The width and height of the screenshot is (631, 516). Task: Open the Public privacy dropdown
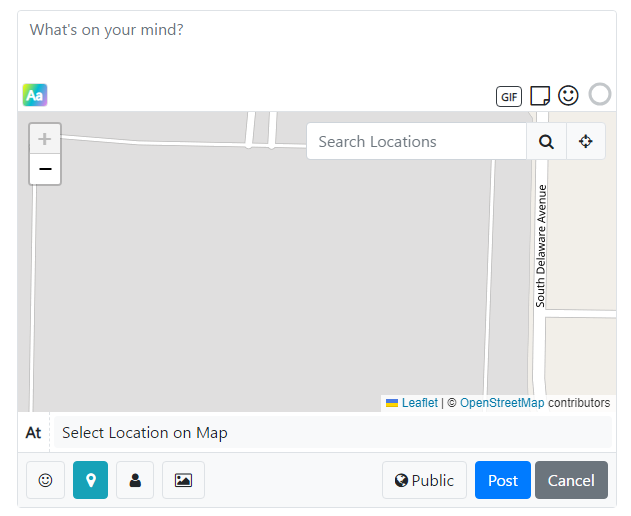click(424, 480)
